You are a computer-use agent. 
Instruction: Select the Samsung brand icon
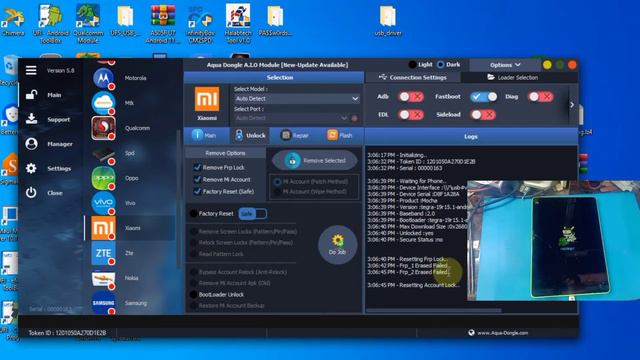click(103, 303)
